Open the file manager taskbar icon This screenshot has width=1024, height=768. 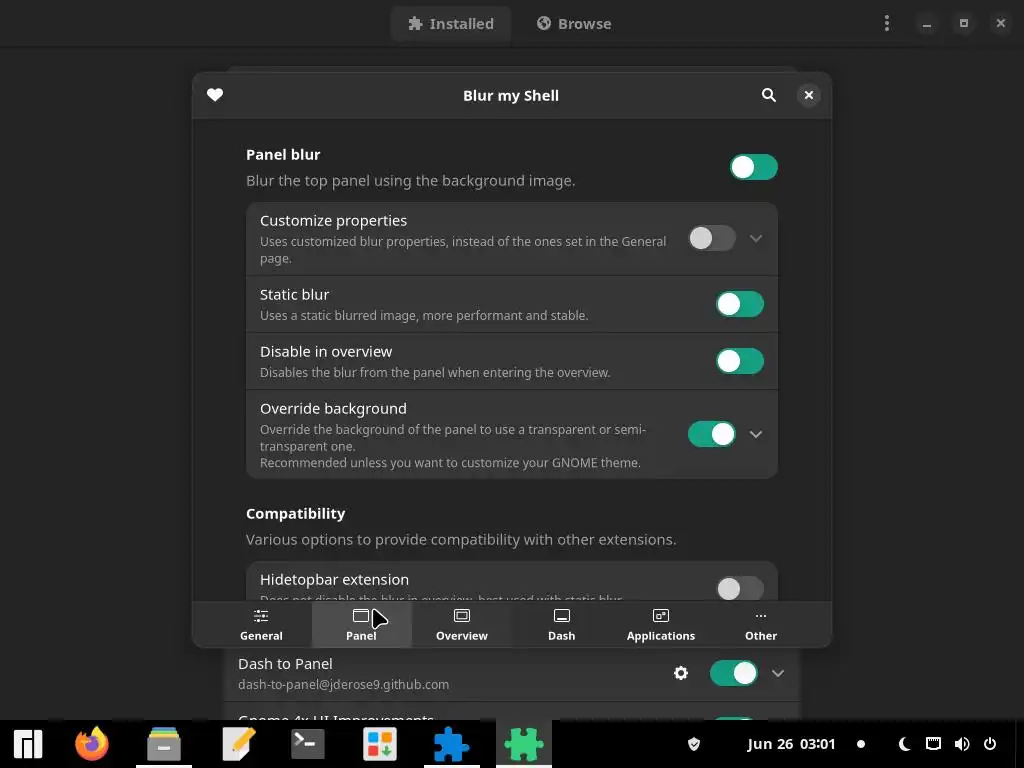(x=164, y=744)
